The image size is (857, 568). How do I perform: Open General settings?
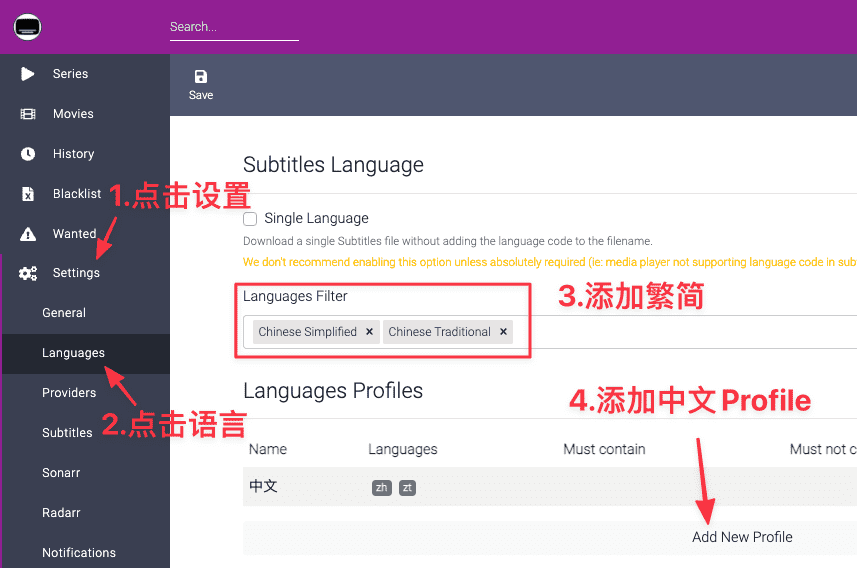click(x=64, y=313)
